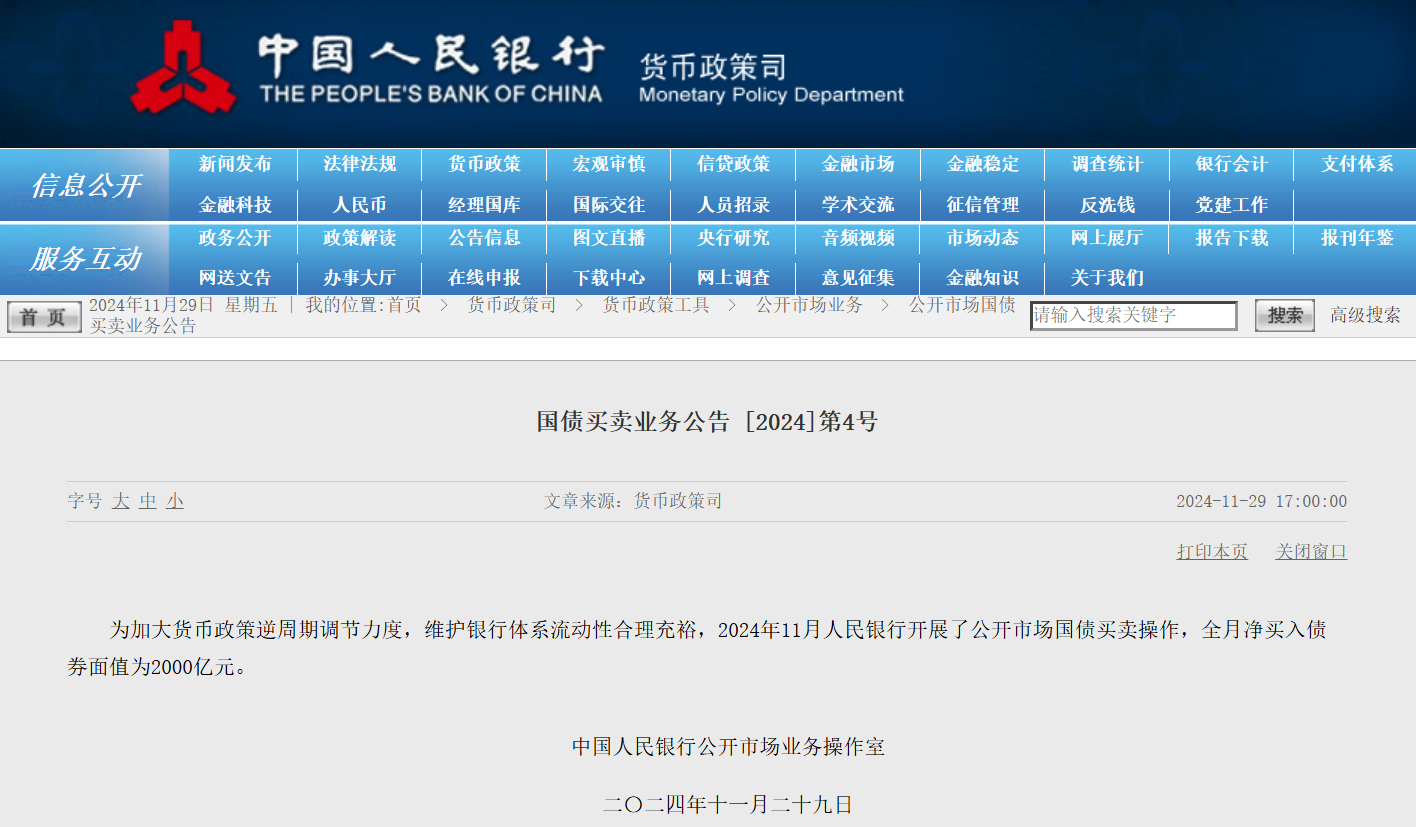The image size is (1416, 827).
Task: Set font size to 中
Action: coord(148,501)
